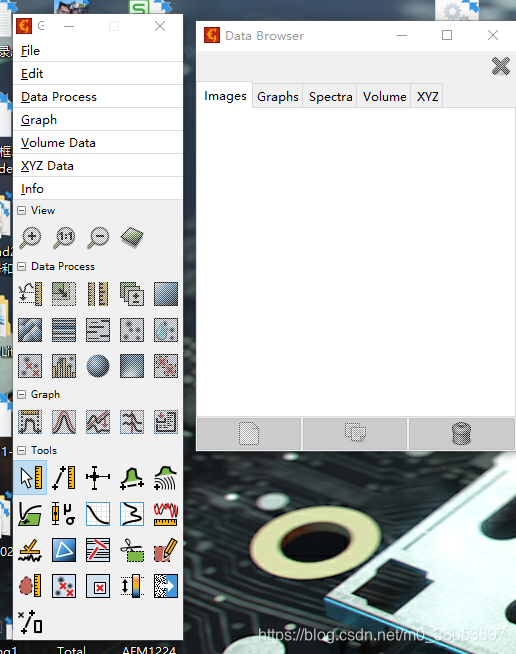Switch to the Volume tab

pos(384,97)
